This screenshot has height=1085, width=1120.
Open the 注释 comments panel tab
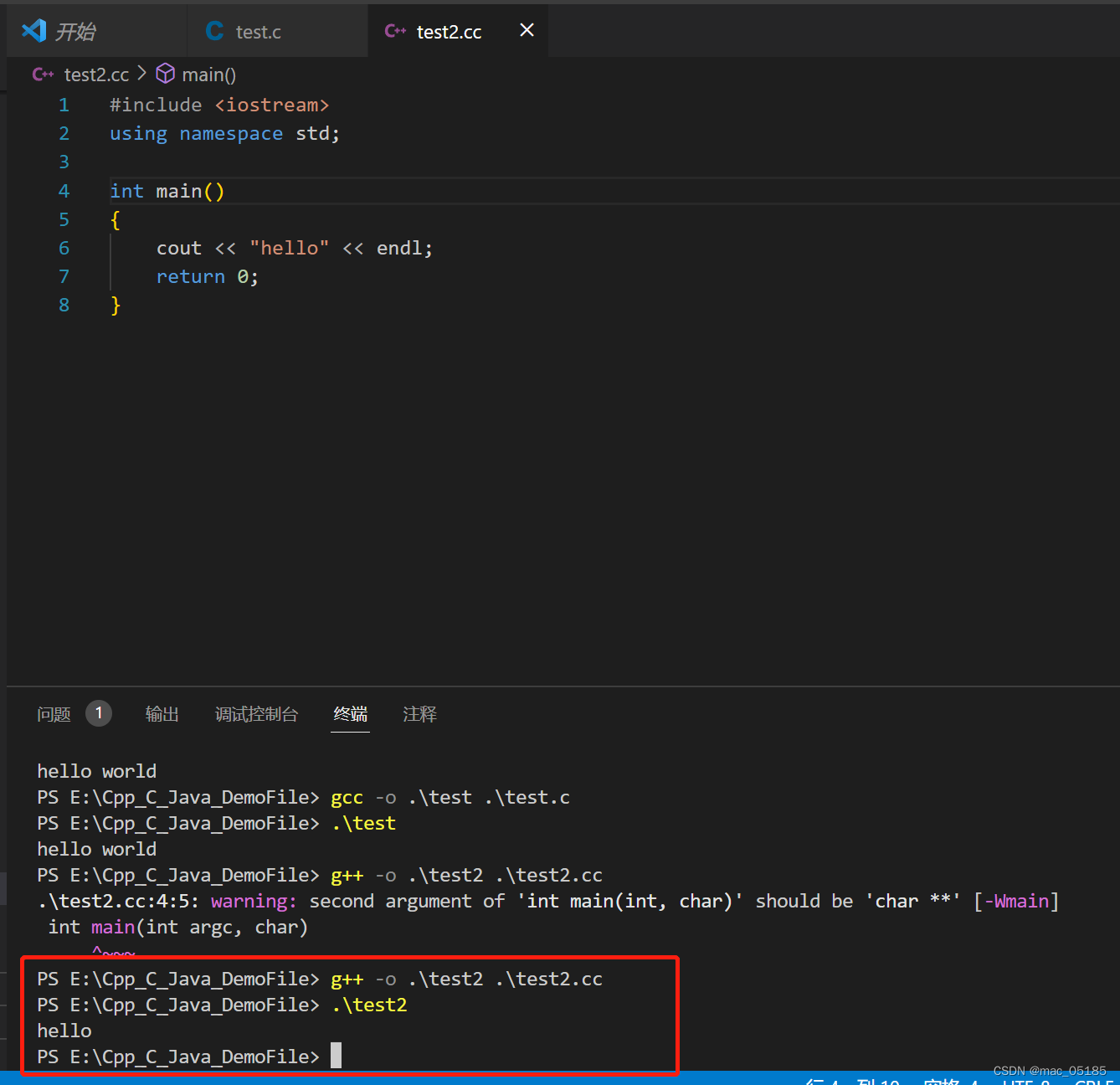click(x=420, y=714)
